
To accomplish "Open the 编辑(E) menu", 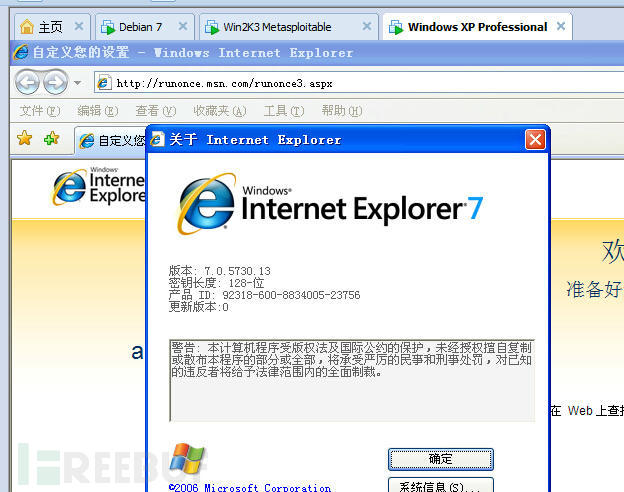I will [x=98, y=111].
